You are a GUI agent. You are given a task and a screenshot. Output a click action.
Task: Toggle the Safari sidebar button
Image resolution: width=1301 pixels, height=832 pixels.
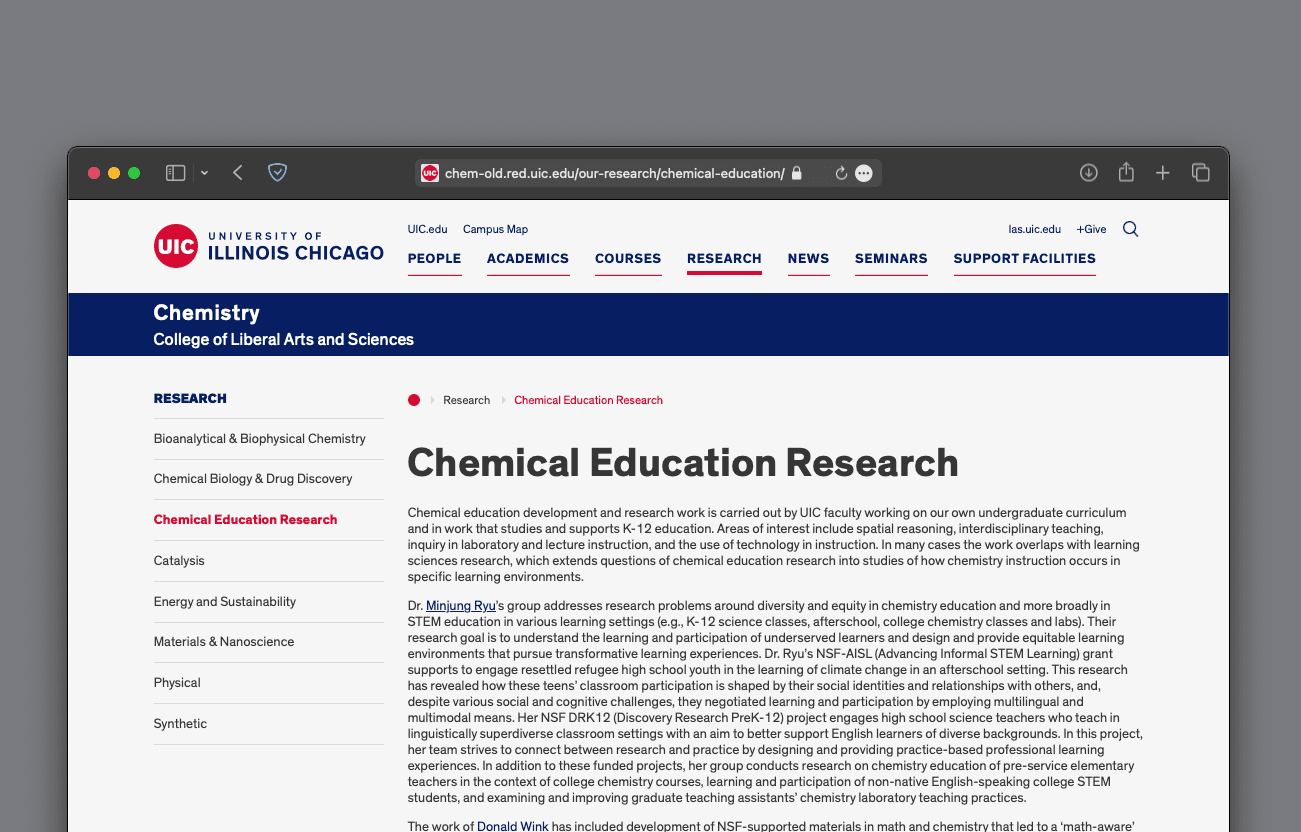point(175,173)
